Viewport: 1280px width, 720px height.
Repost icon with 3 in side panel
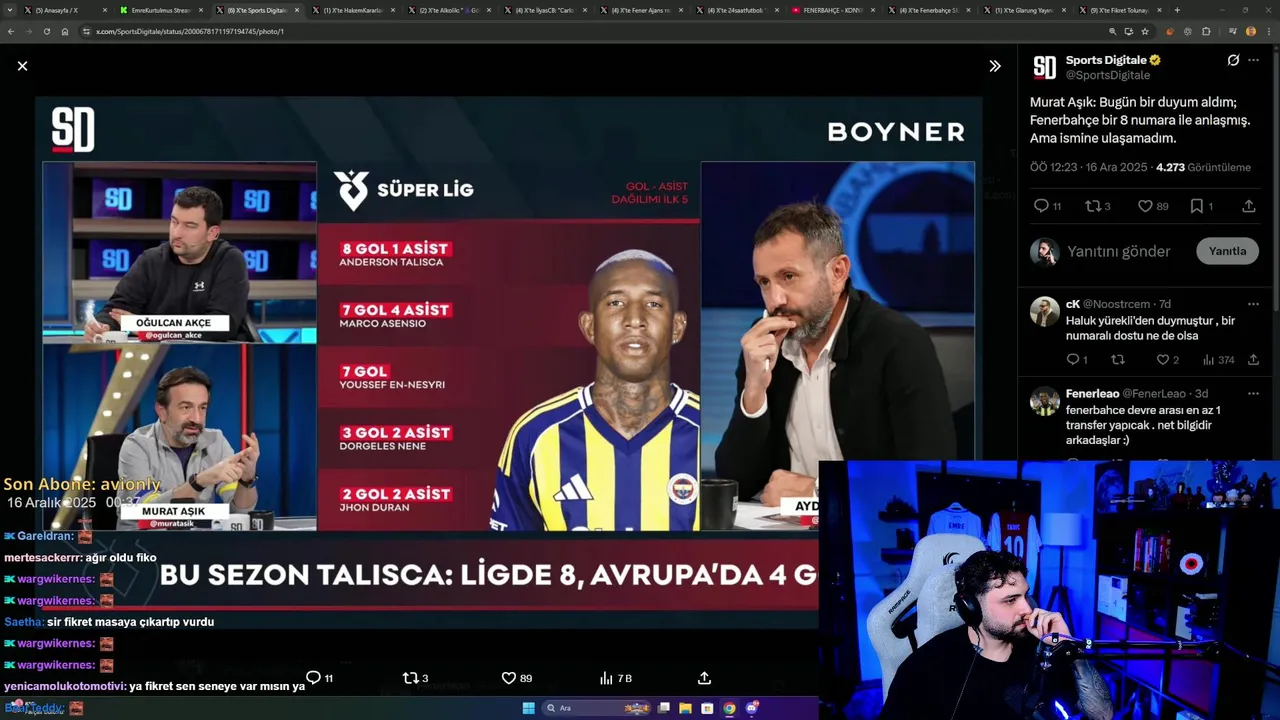pyautogui.click(x=1098, y=206)
